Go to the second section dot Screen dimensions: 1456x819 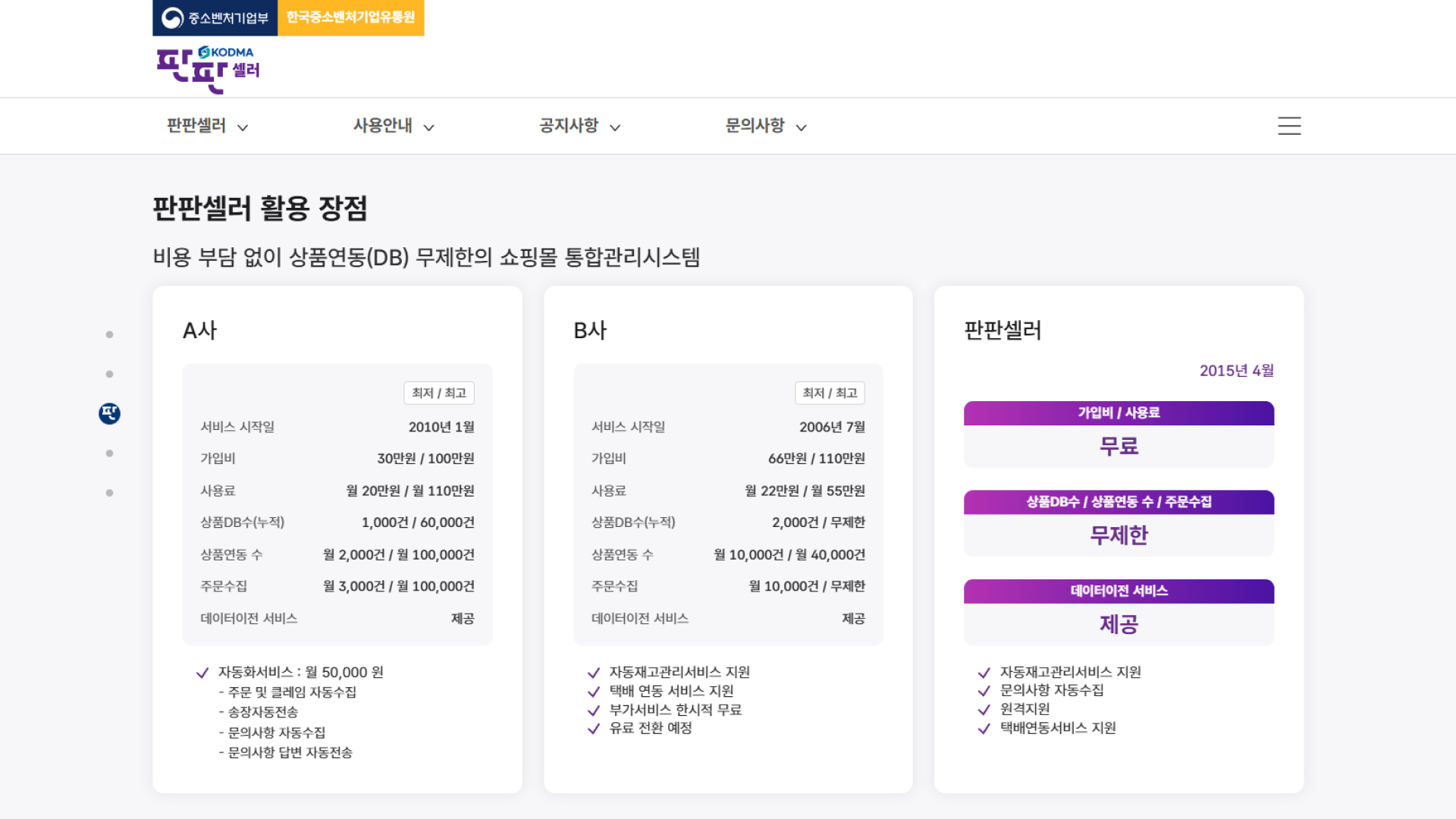[x=110, y=374]
